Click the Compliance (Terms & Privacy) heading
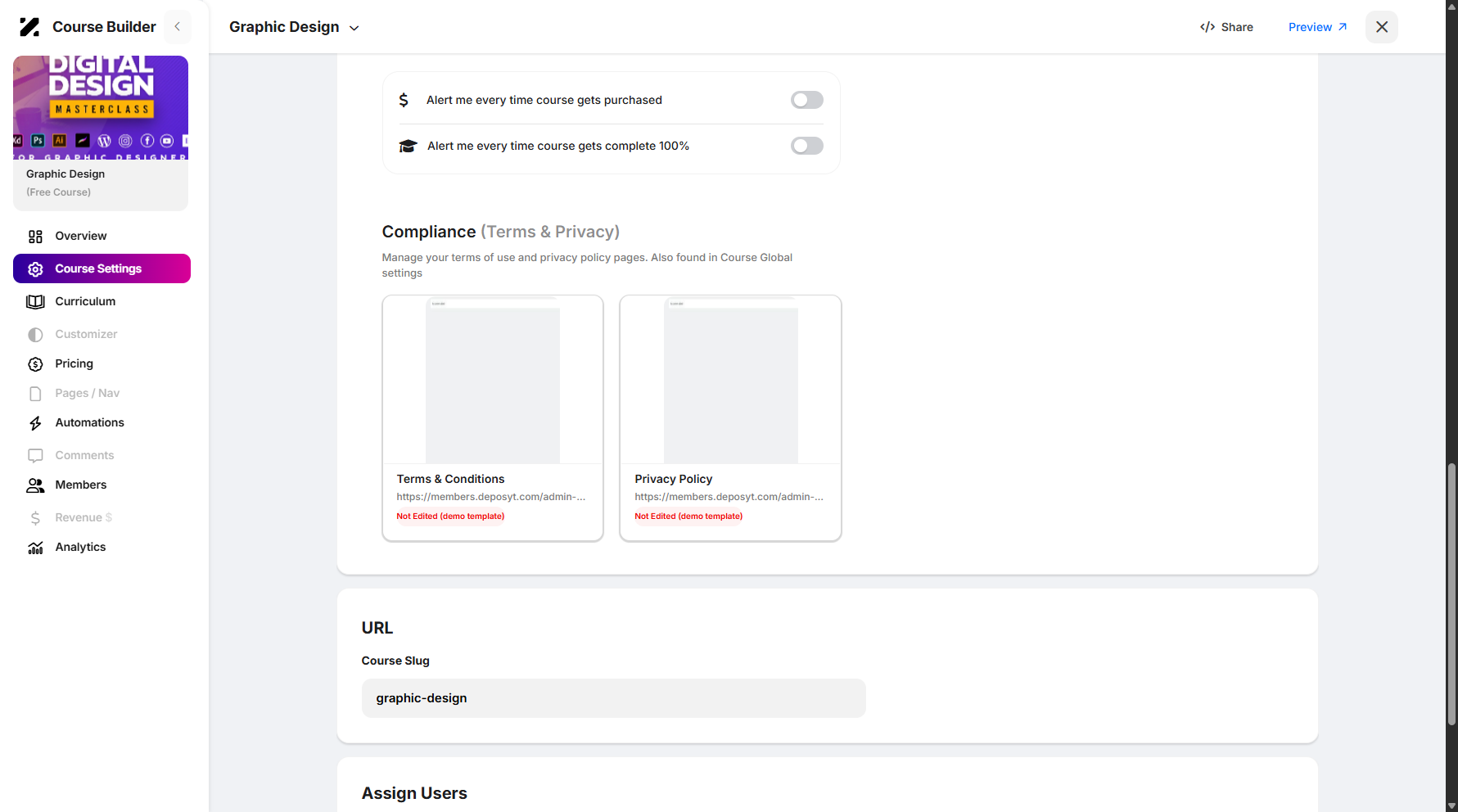This screenshot has width=1458, height=812. 501,232
